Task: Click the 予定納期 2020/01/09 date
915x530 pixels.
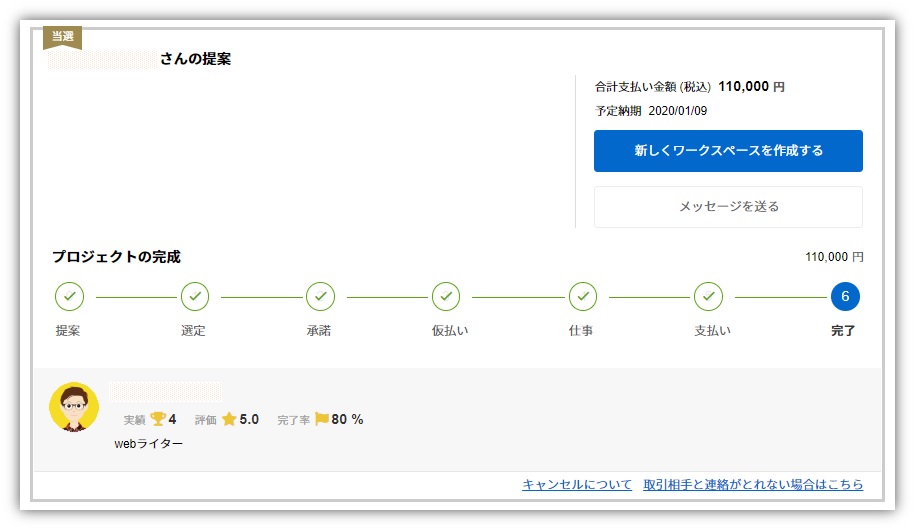Action: 651,111
